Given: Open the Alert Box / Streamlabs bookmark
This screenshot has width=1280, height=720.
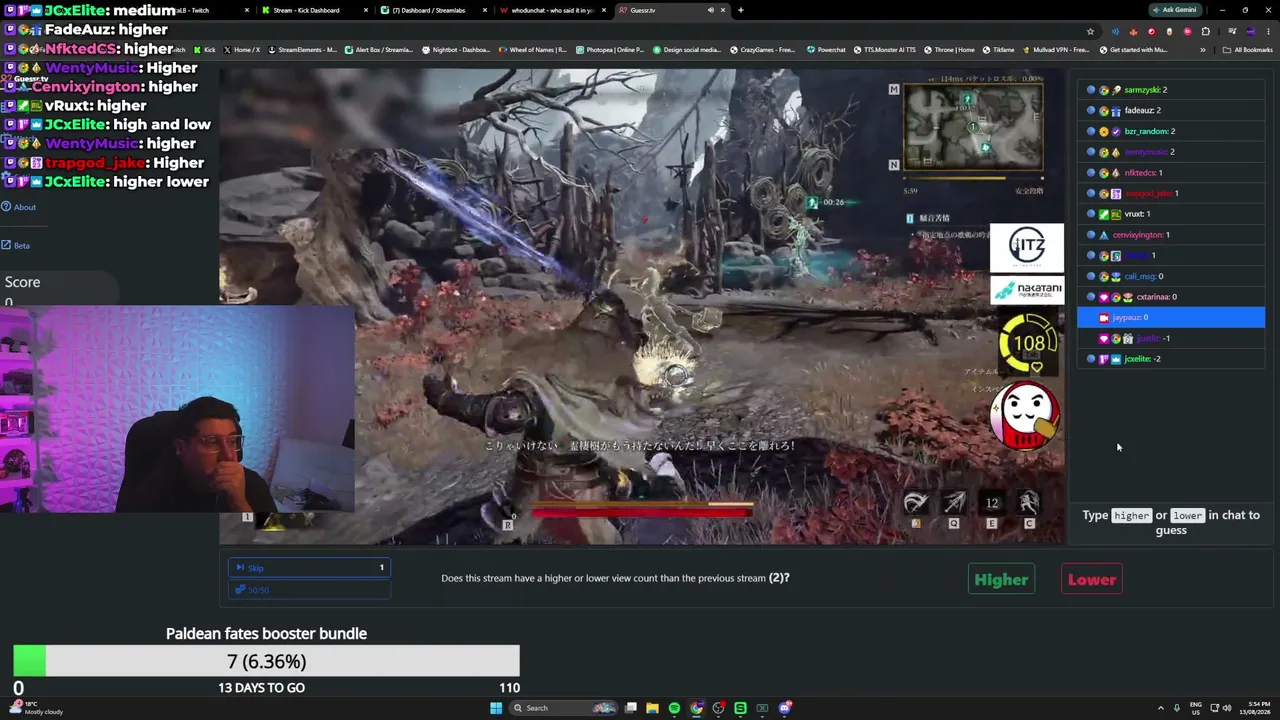Looking at the screenshot, I should click(x=379, y=50).
